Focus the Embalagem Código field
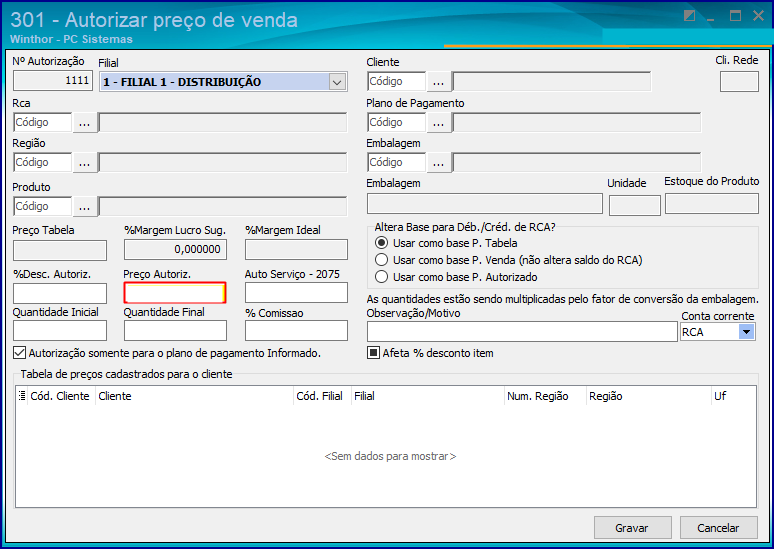The width and height of the screenshot is (774, 549). click(396, 162)
